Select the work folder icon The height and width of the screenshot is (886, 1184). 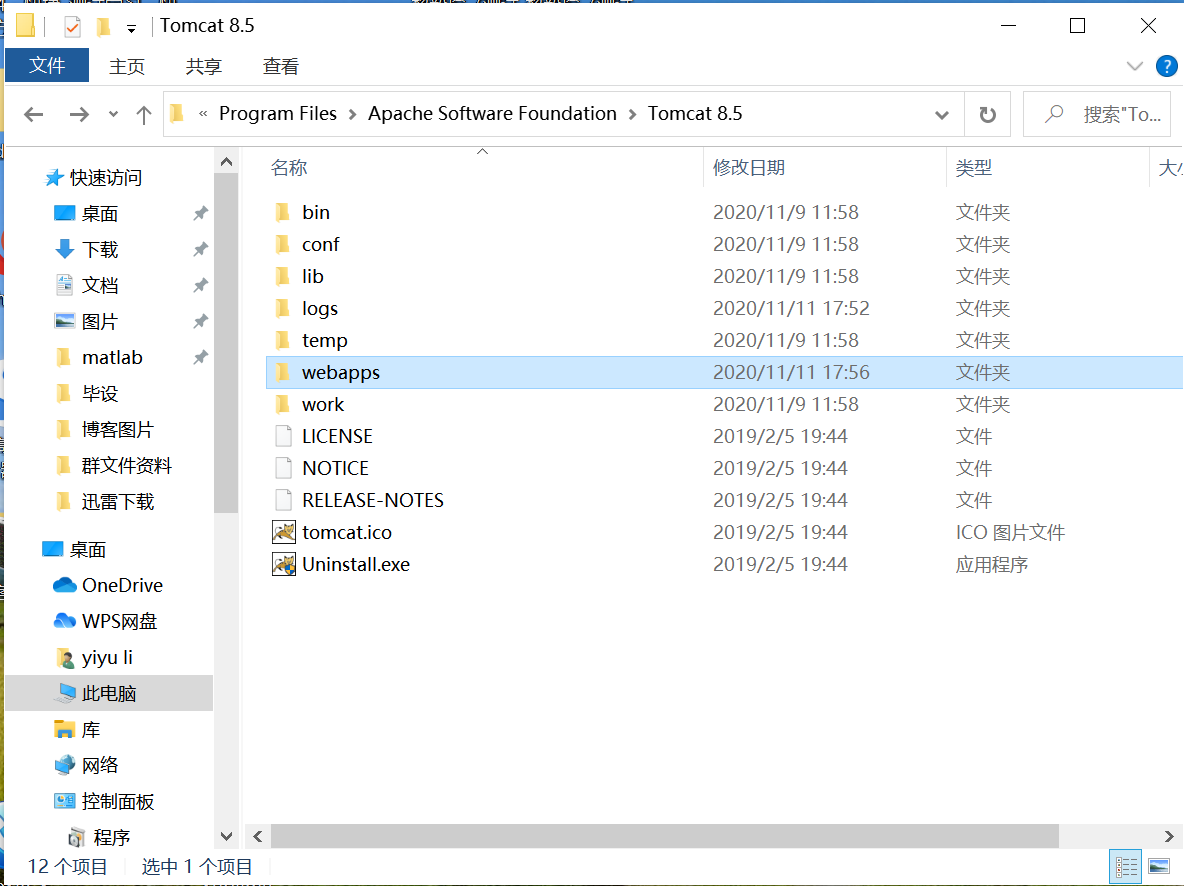[283, 404]
